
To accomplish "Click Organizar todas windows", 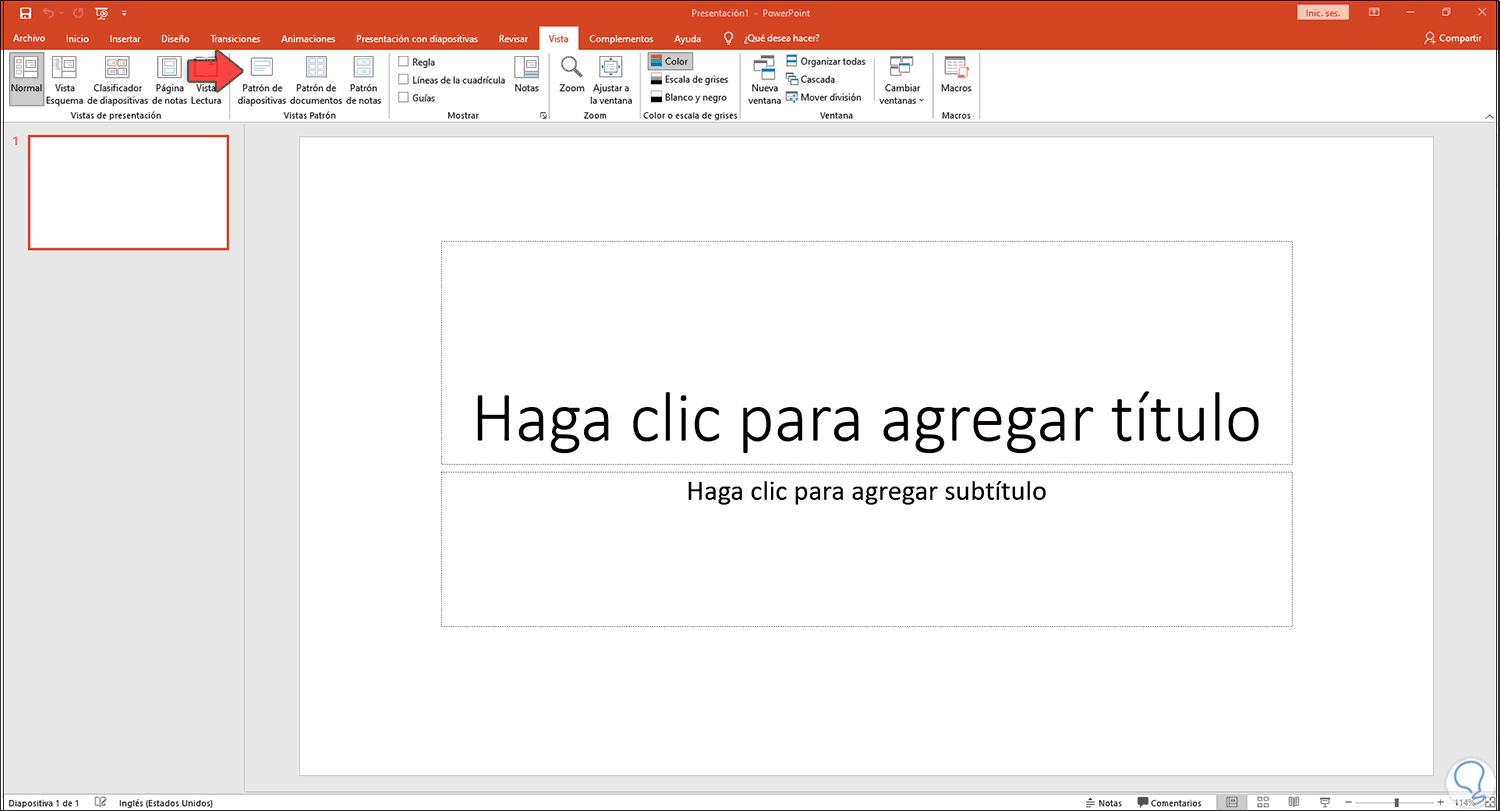I will [x=826, y=62].
